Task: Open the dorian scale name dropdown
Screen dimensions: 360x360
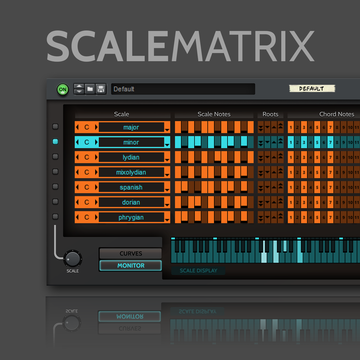Action: (167, 206)
